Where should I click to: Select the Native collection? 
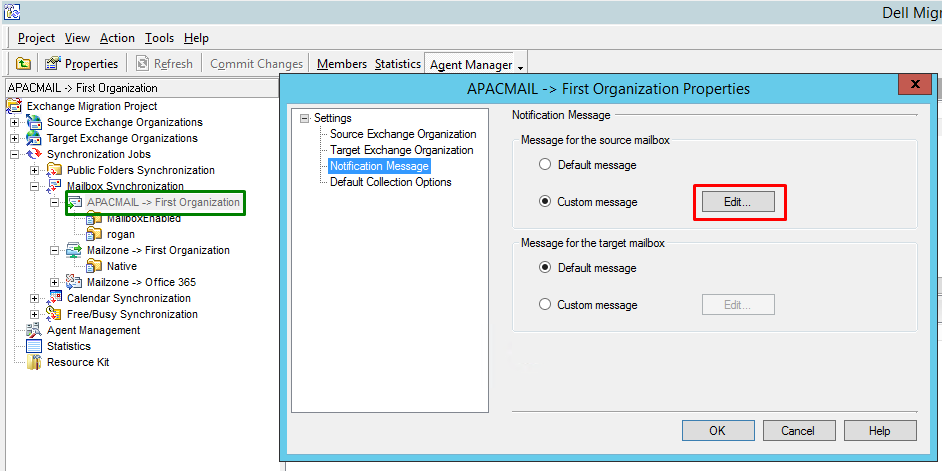click(x=122, y=266)
